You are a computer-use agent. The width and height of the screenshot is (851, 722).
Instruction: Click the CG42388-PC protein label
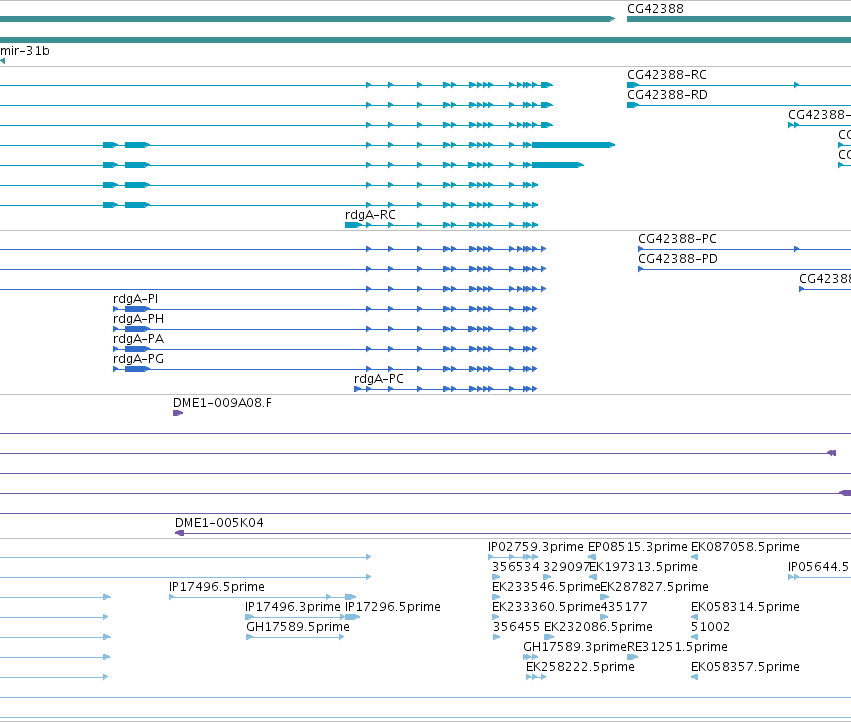[x=677, y=239]
